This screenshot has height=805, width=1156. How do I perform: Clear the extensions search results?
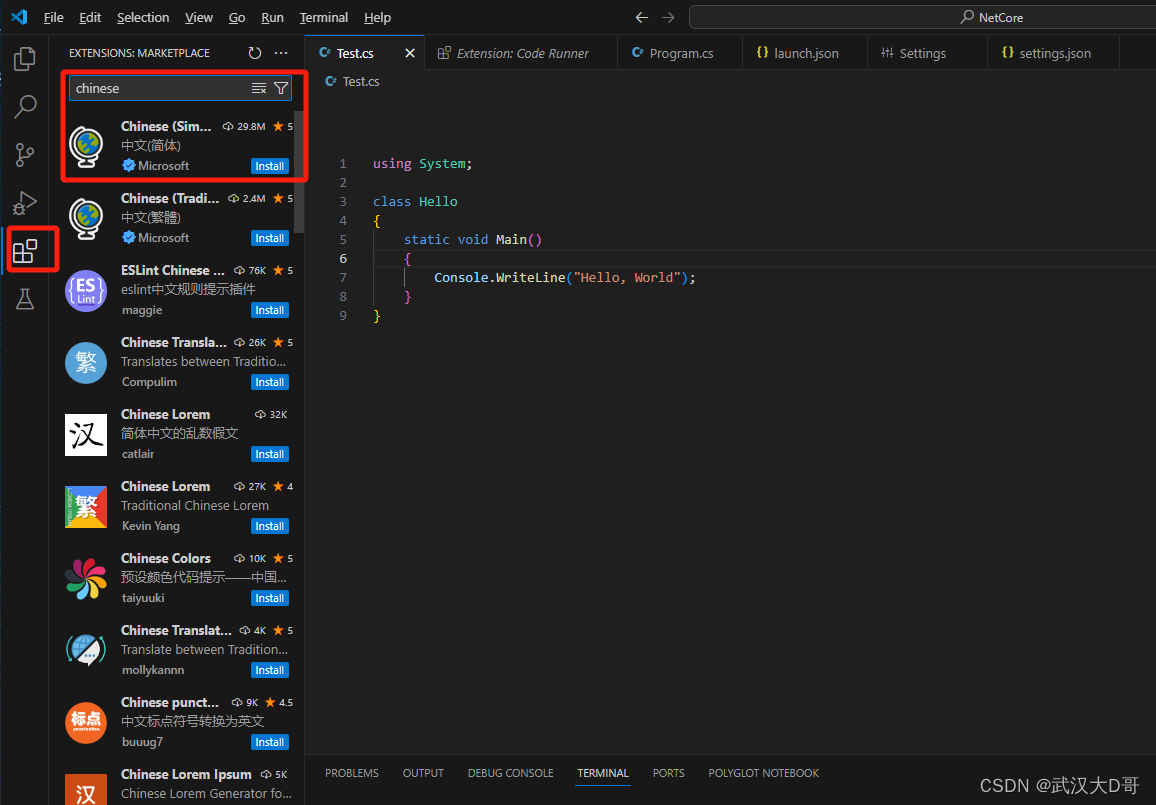click(259, 88)
